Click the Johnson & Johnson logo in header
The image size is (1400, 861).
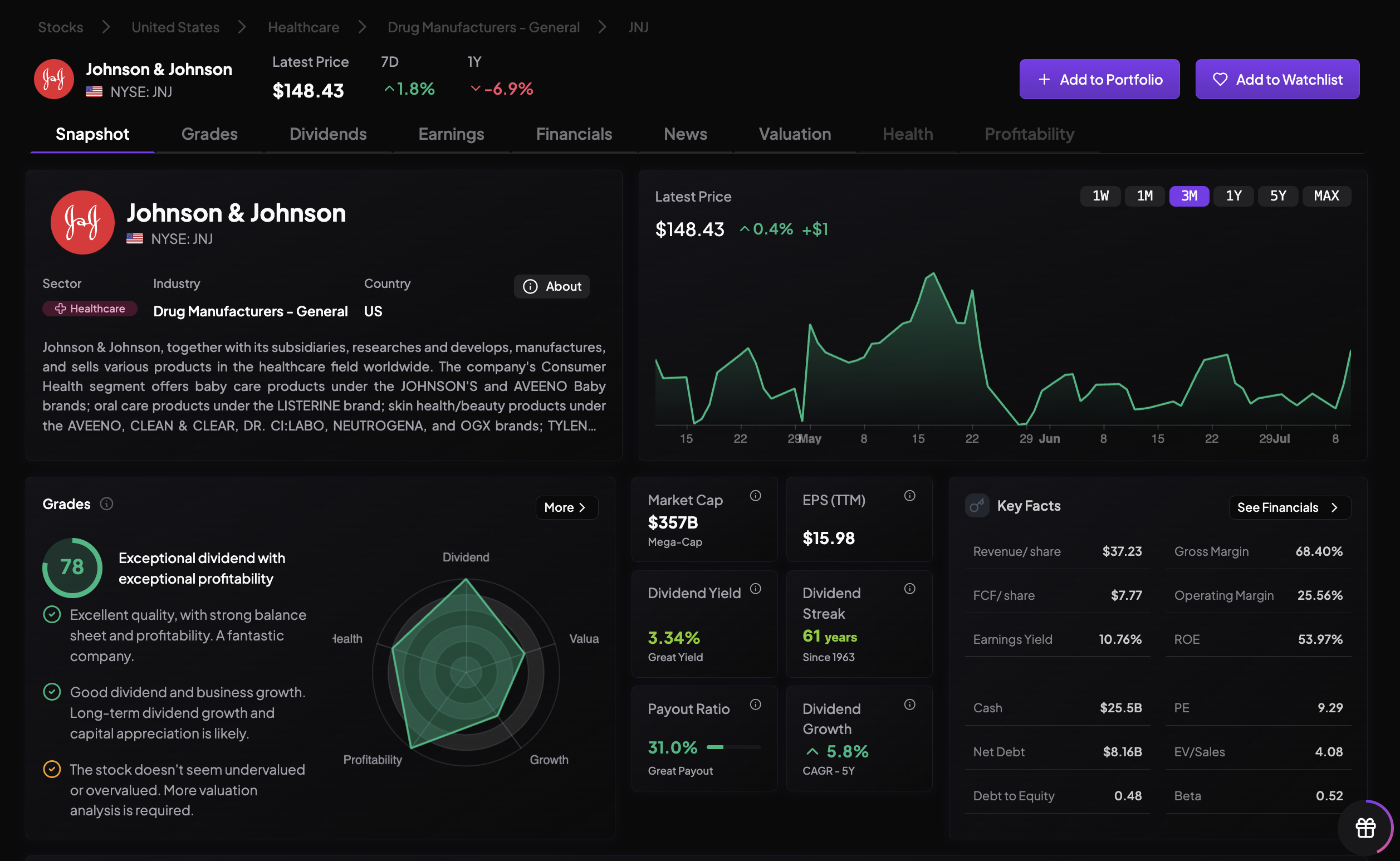[53, 79]
